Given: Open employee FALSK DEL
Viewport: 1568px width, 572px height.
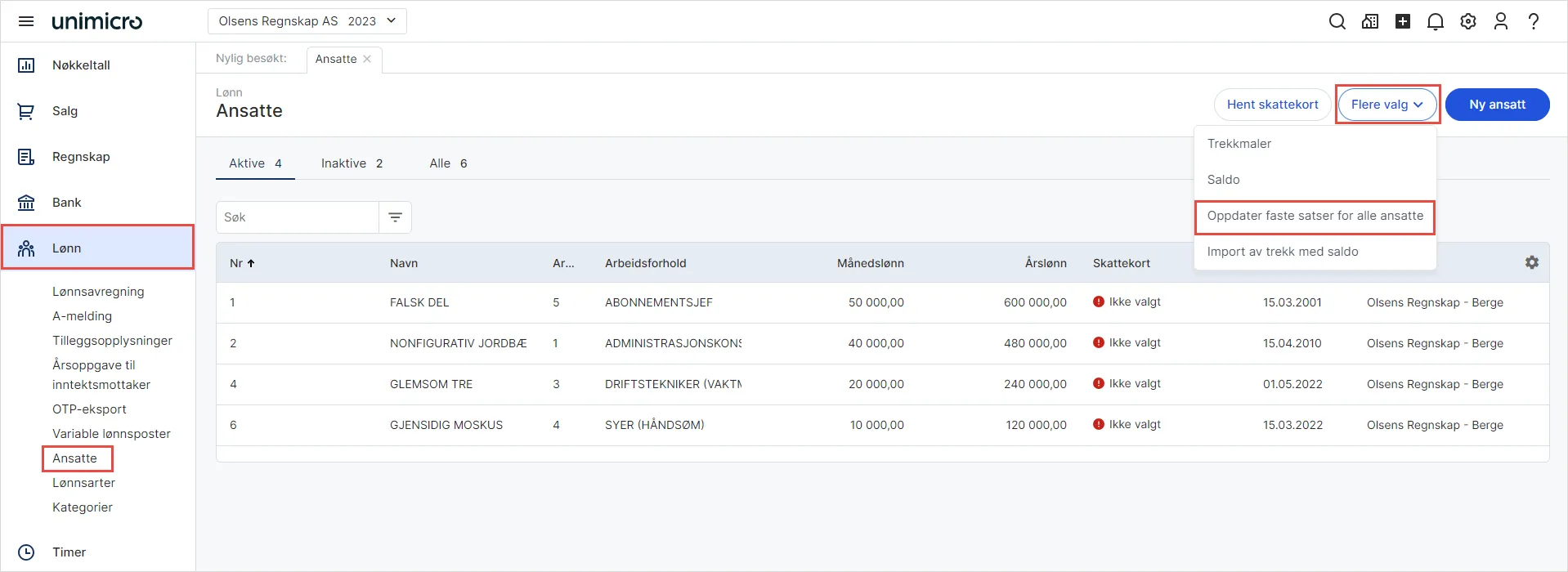Looking at the screenshot, I should click(x=419, y=302).
